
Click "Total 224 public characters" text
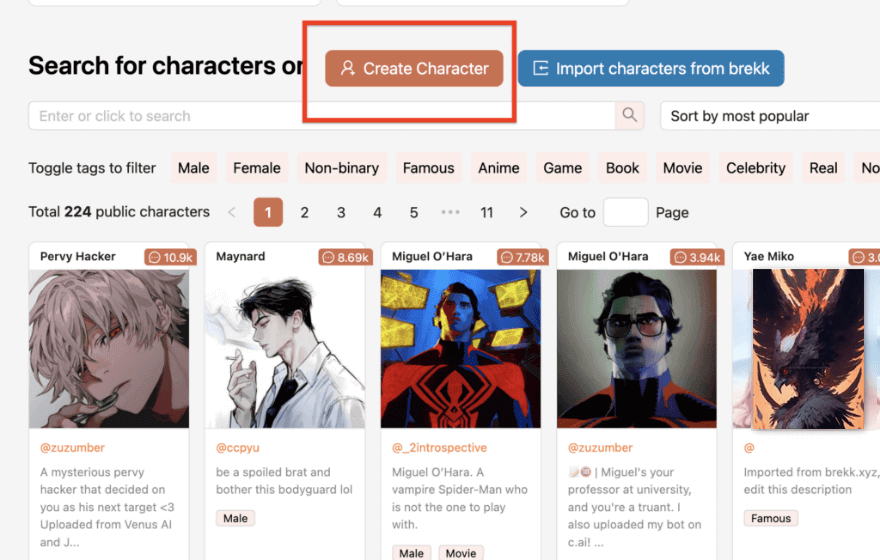[119, 212]
